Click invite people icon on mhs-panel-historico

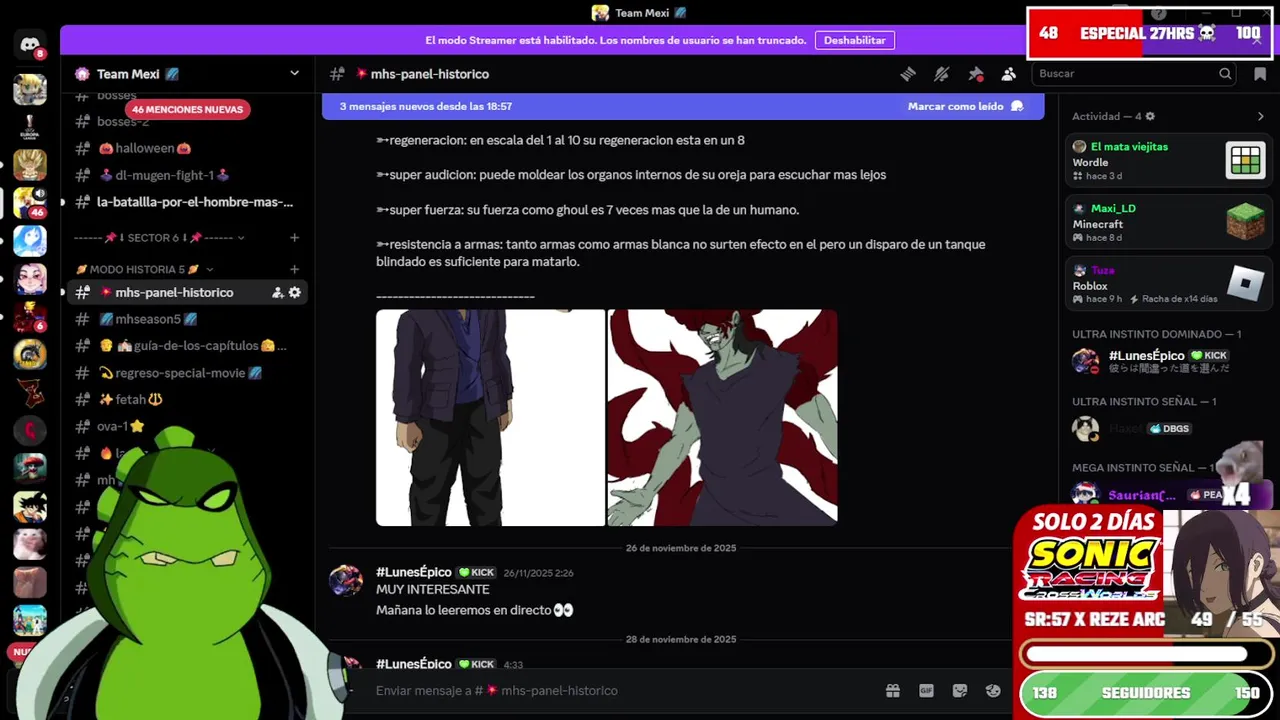277,292
